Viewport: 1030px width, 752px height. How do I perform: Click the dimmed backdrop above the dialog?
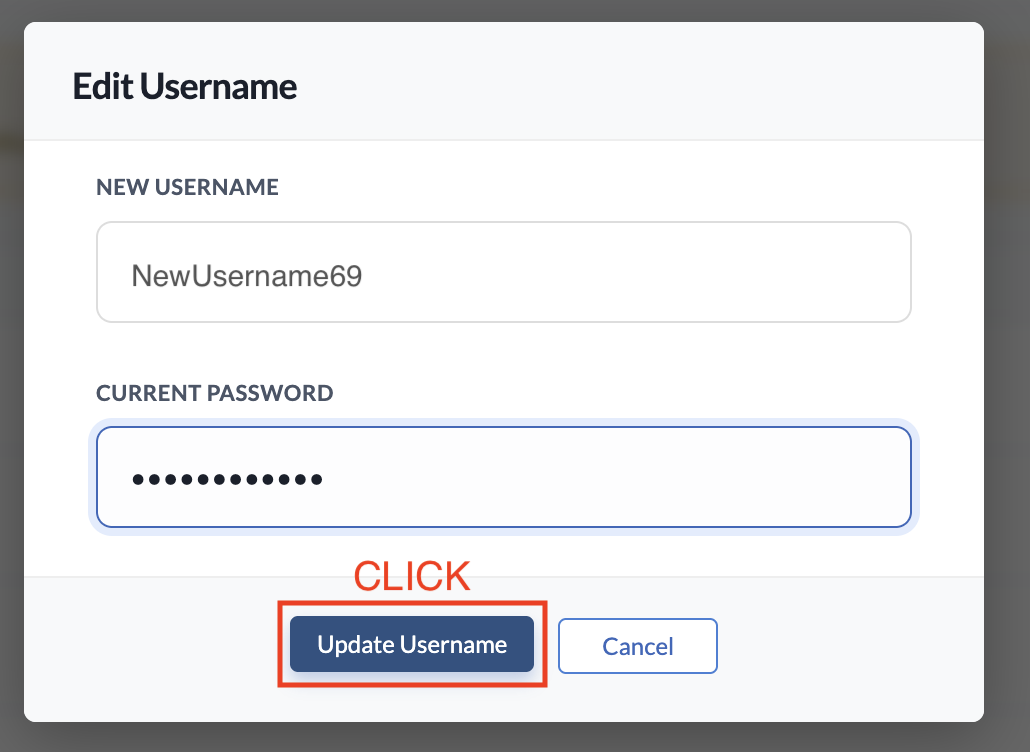[500, 10]
